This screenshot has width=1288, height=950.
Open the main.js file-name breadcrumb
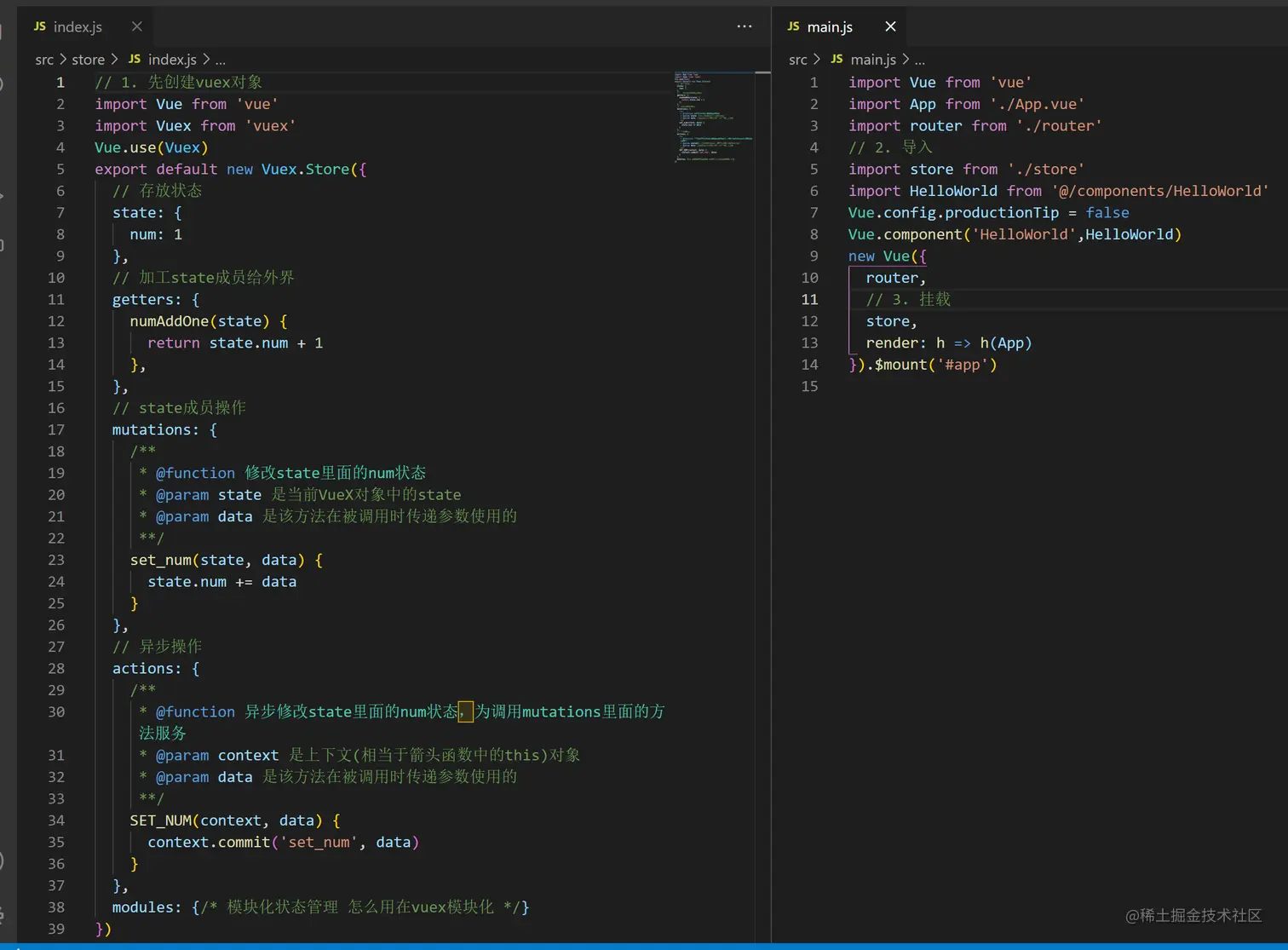[x=873, y=60]
